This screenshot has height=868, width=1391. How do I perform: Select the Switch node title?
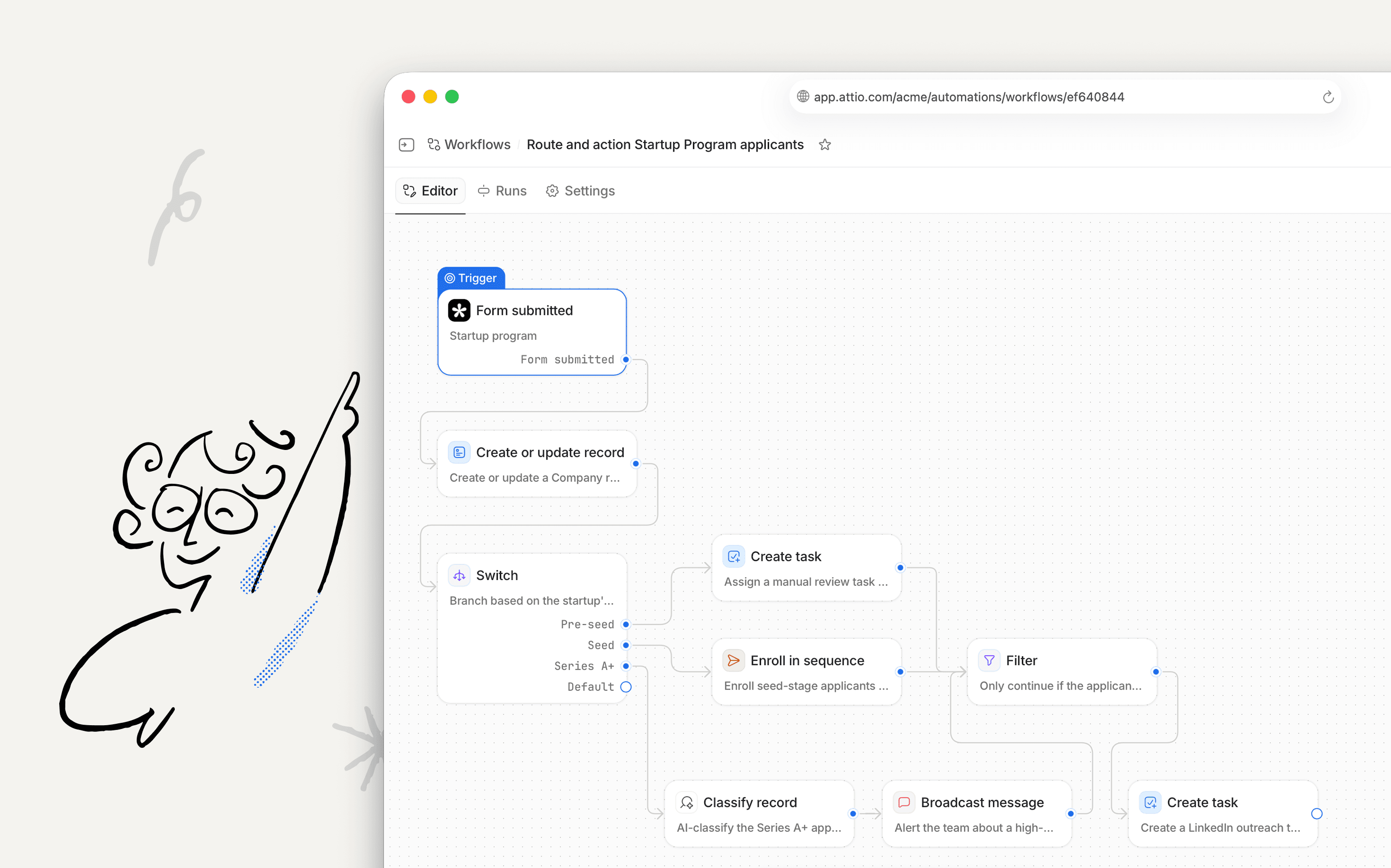coord(497,575)
